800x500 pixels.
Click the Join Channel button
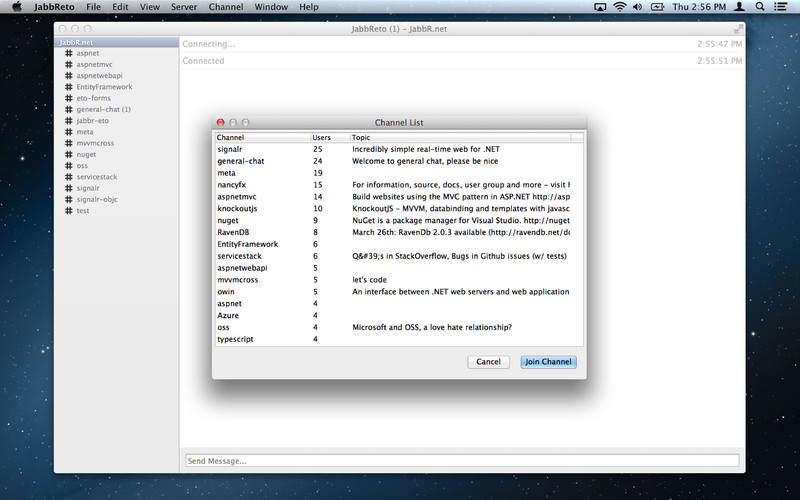point(548,362)
